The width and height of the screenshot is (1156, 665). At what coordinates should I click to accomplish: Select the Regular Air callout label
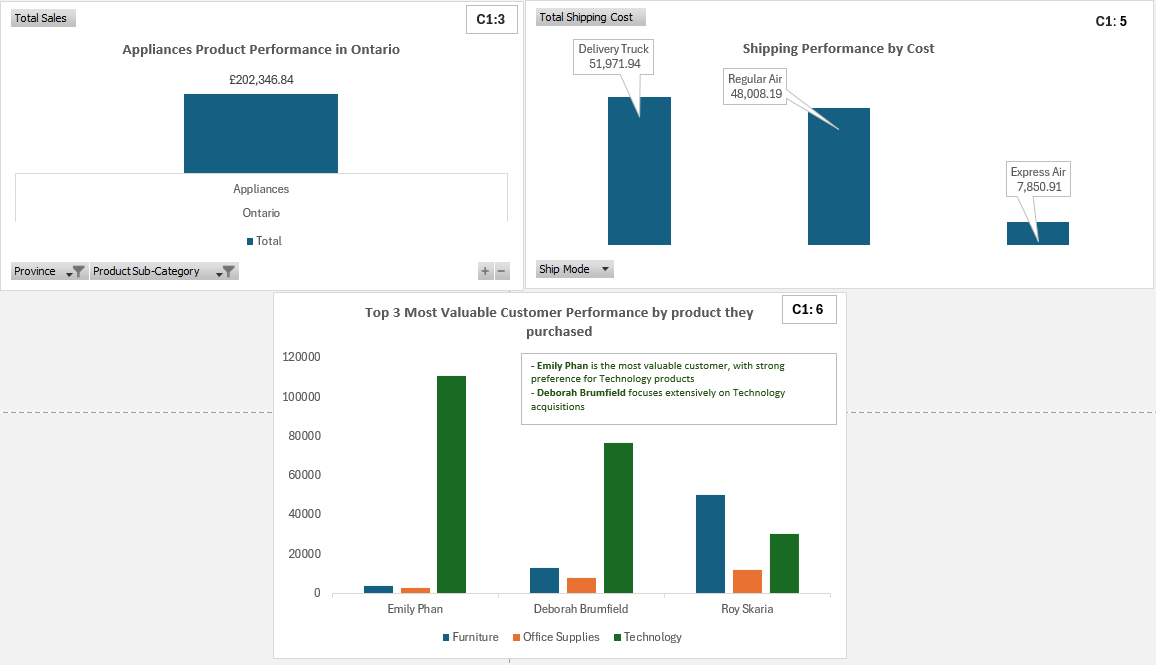(755, 87)
